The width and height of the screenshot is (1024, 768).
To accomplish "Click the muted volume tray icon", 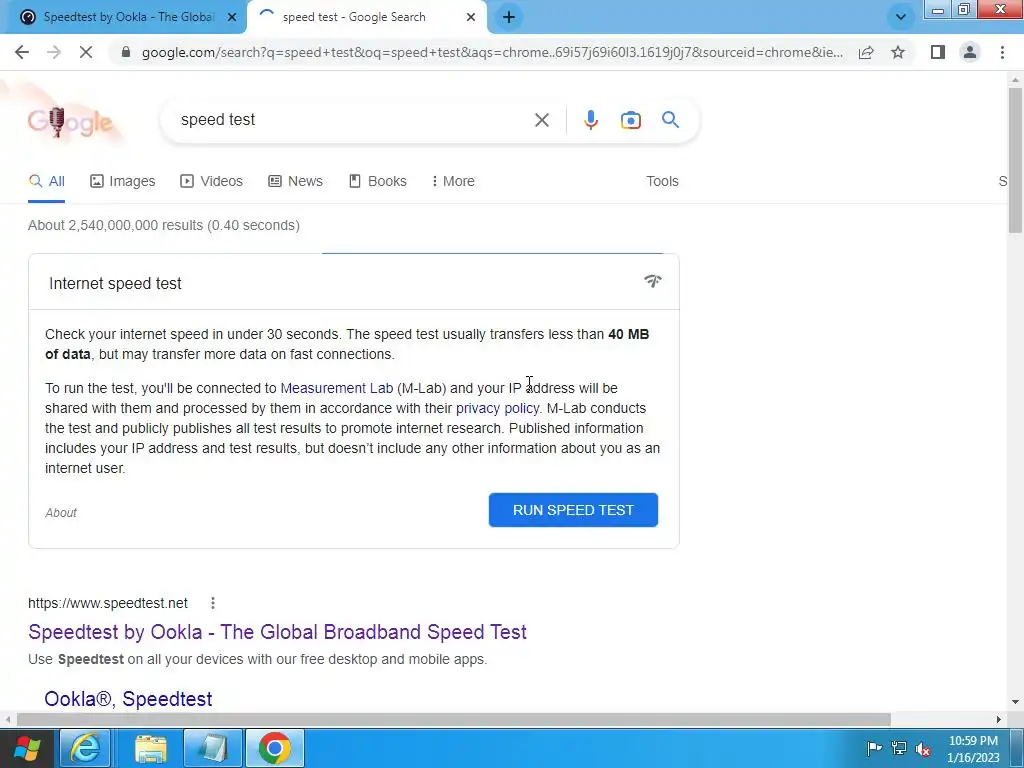I will [923, 748].
